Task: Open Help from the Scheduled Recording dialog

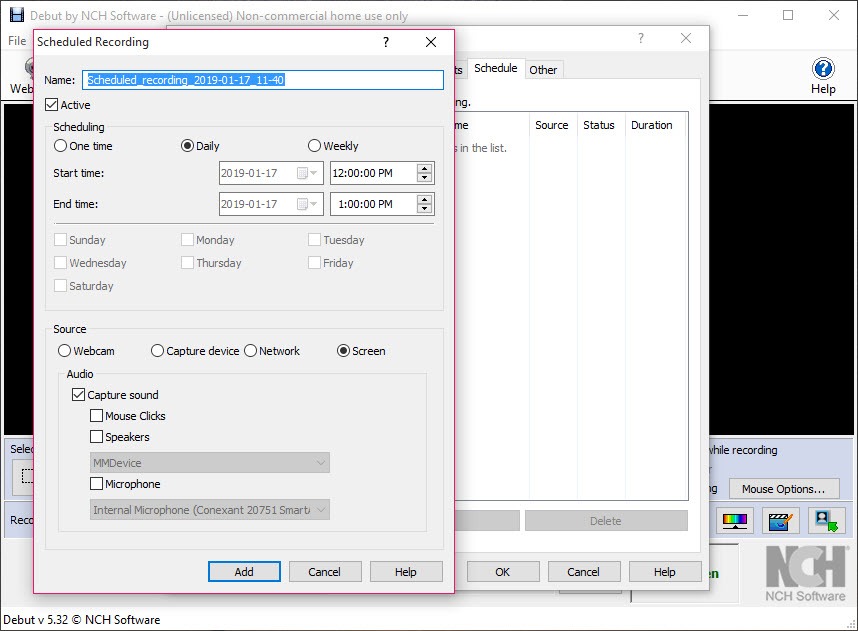Action: pyautogui.click(x=405, y=572)
